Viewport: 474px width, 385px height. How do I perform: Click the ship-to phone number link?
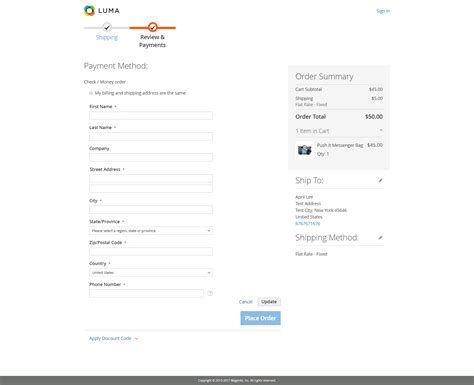[x=308, y=223]
